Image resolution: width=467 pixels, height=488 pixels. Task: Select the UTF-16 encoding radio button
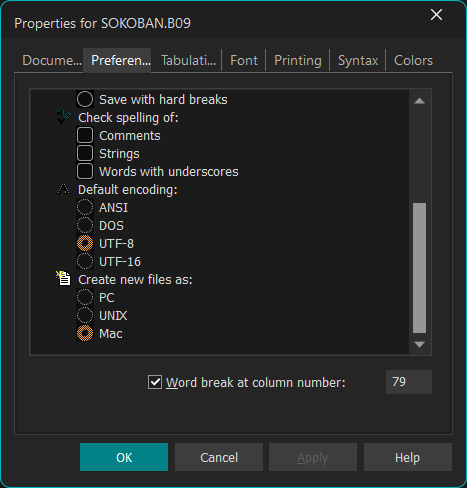[x=85, y=261]
